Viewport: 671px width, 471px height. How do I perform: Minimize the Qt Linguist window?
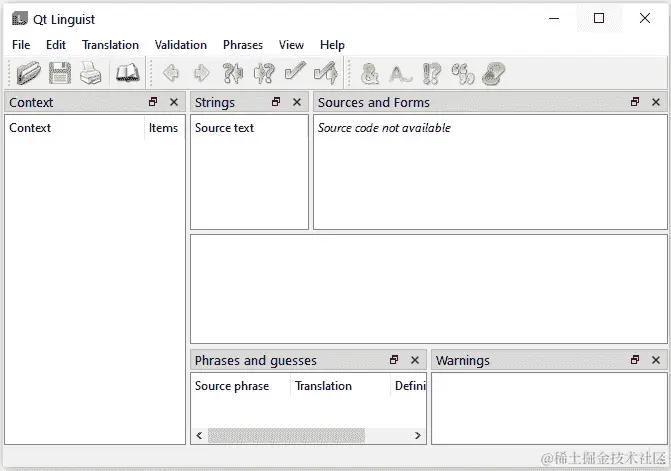554,18
